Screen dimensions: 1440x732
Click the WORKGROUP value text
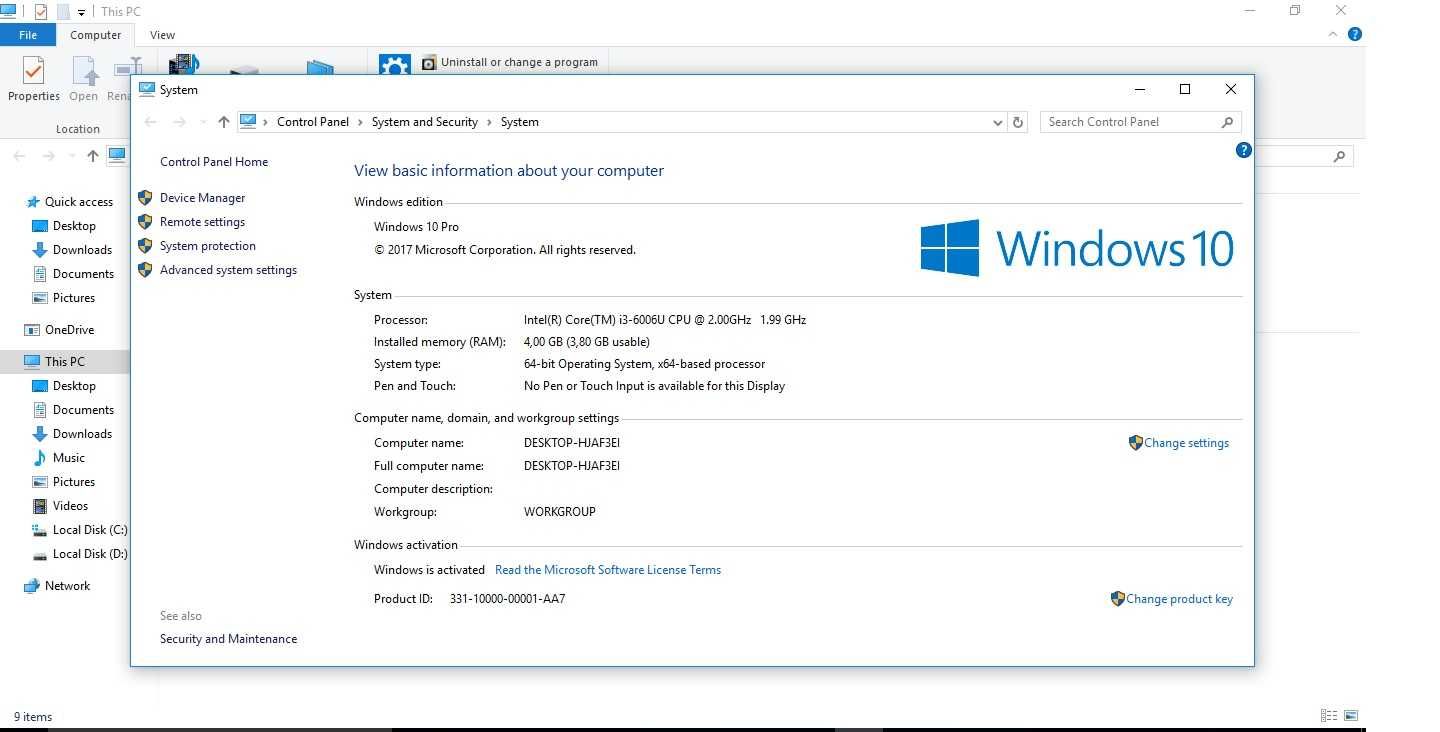click(560, 512)
